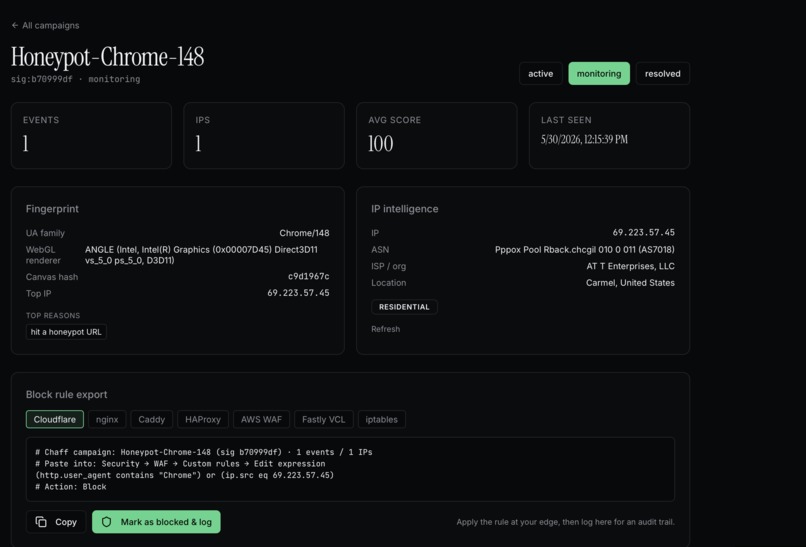Select the Cloudflare export tab
The width and height of the screenshot is (806, 547).
point(54,420)
